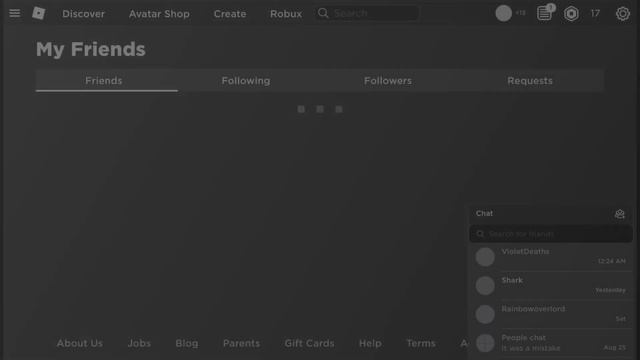Screen dimensions: 640x360
Task: Open the Requests tab
Action: tap(530, 81)
